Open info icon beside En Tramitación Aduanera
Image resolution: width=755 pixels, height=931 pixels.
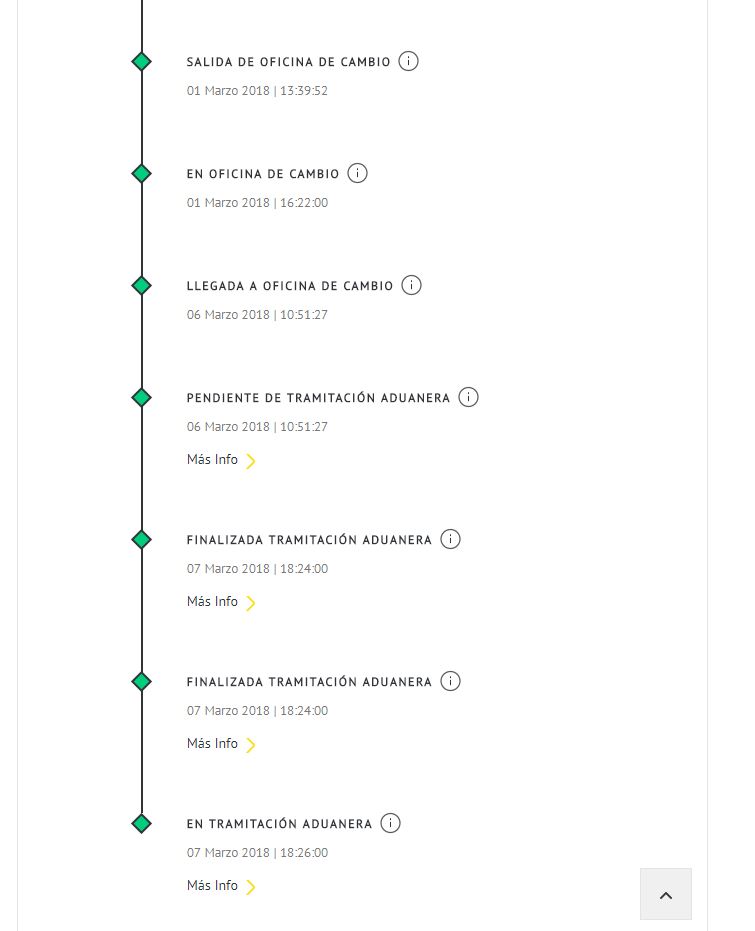click(390, 823)
